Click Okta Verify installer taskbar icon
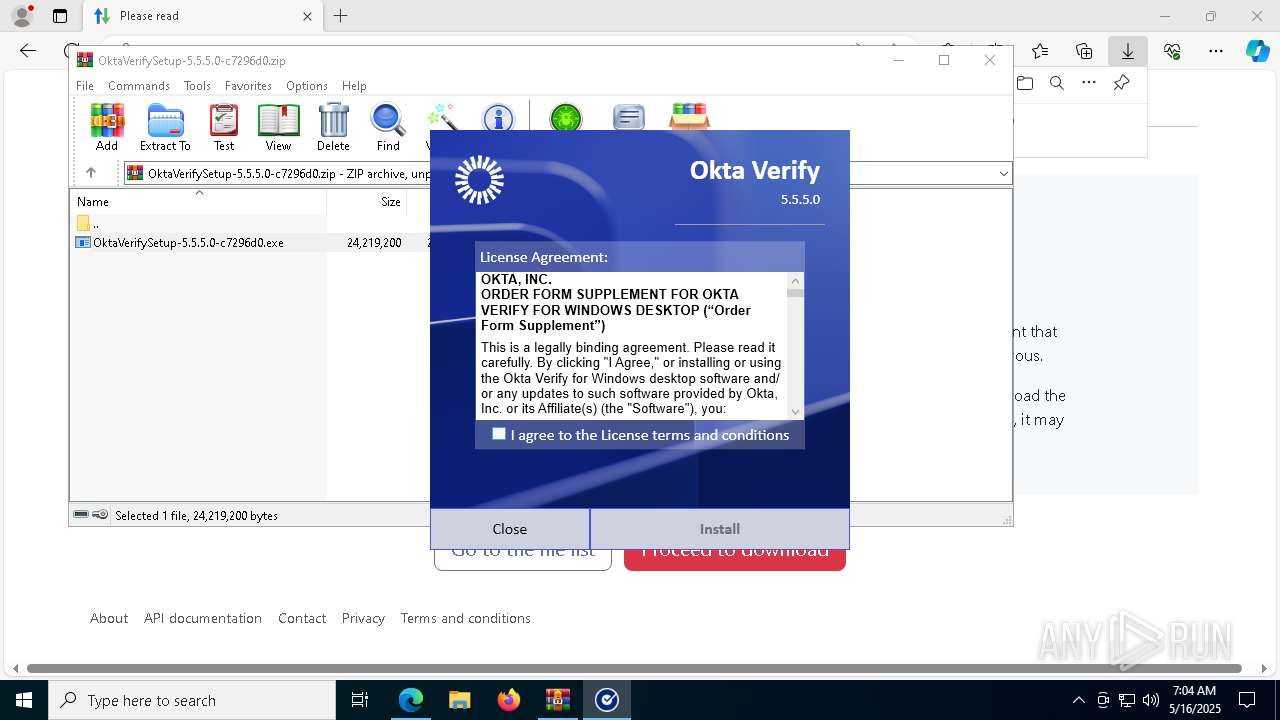Image resolution: width=1280 pixels, height=720 pixels. (606, 700)
